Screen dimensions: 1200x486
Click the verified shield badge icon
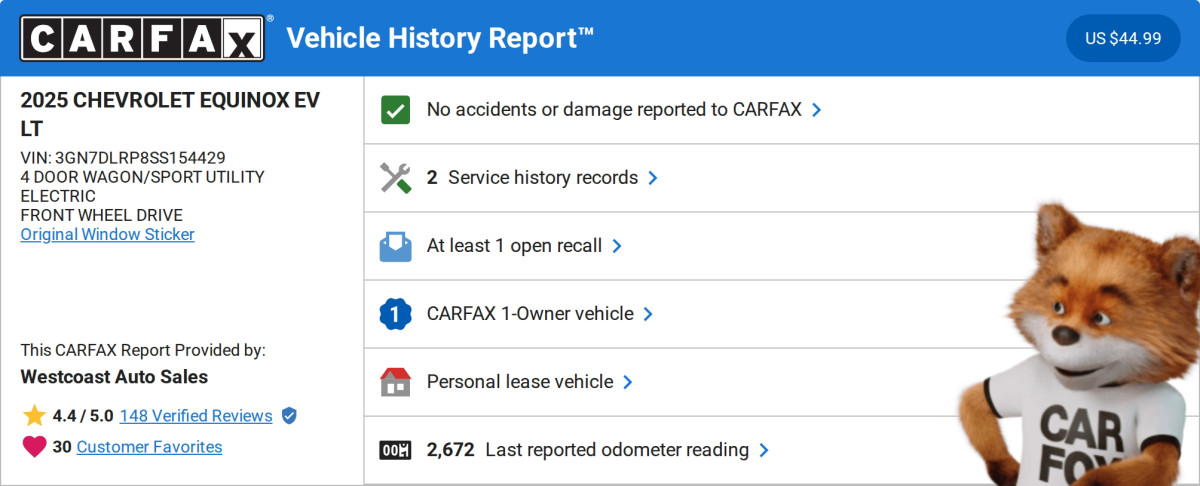point(289,416)
